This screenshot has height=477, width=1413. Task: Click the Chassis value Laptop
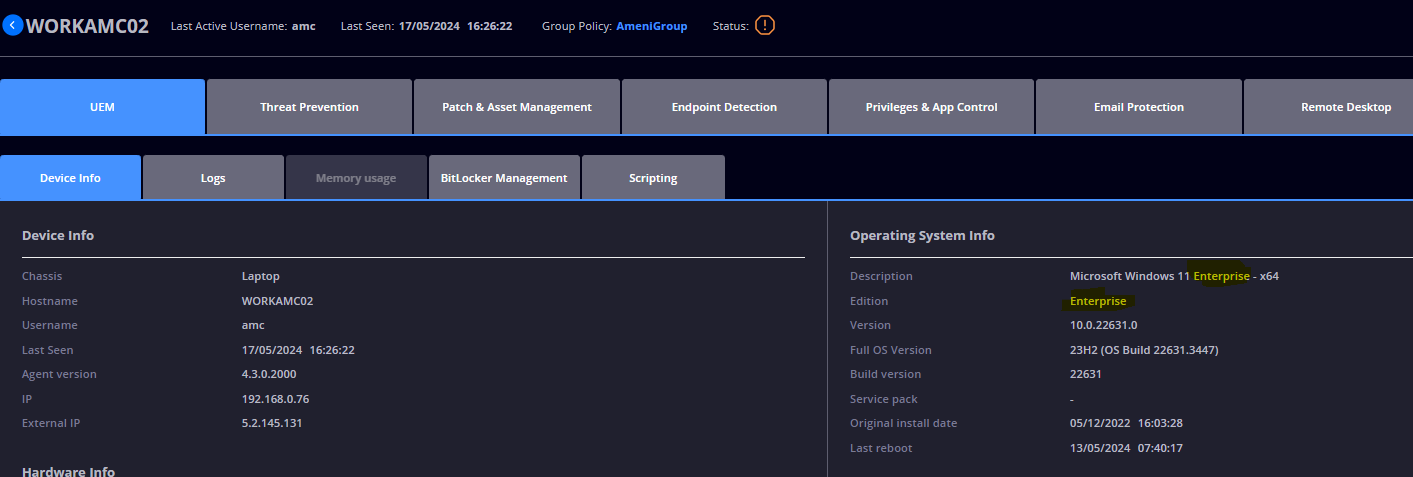click(x=261, y=276)
